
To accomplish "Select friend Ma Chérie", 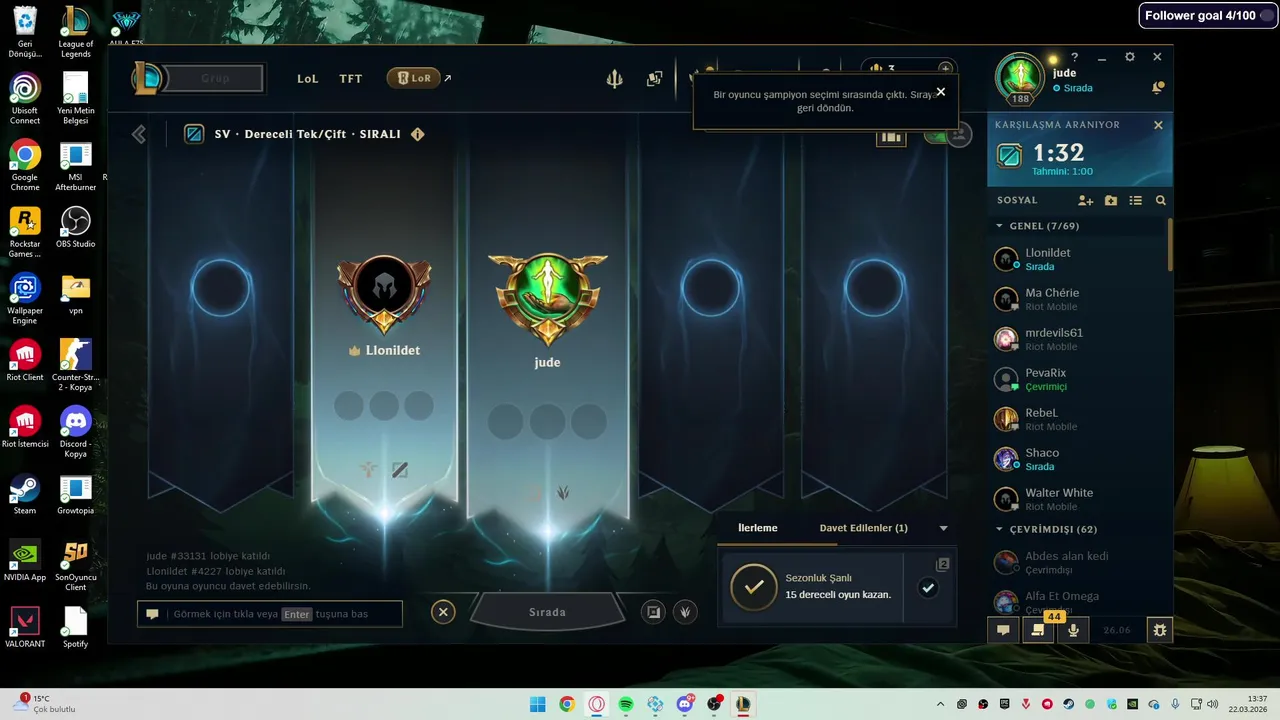I will tap(1077, 300).
